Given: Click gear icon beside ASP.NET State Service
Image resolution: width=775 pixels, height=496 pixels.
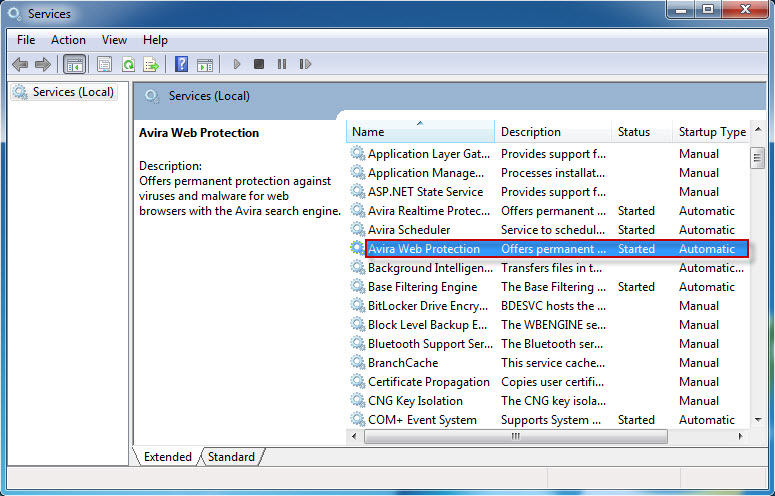Looking at the screenshot, I should 357,191.
